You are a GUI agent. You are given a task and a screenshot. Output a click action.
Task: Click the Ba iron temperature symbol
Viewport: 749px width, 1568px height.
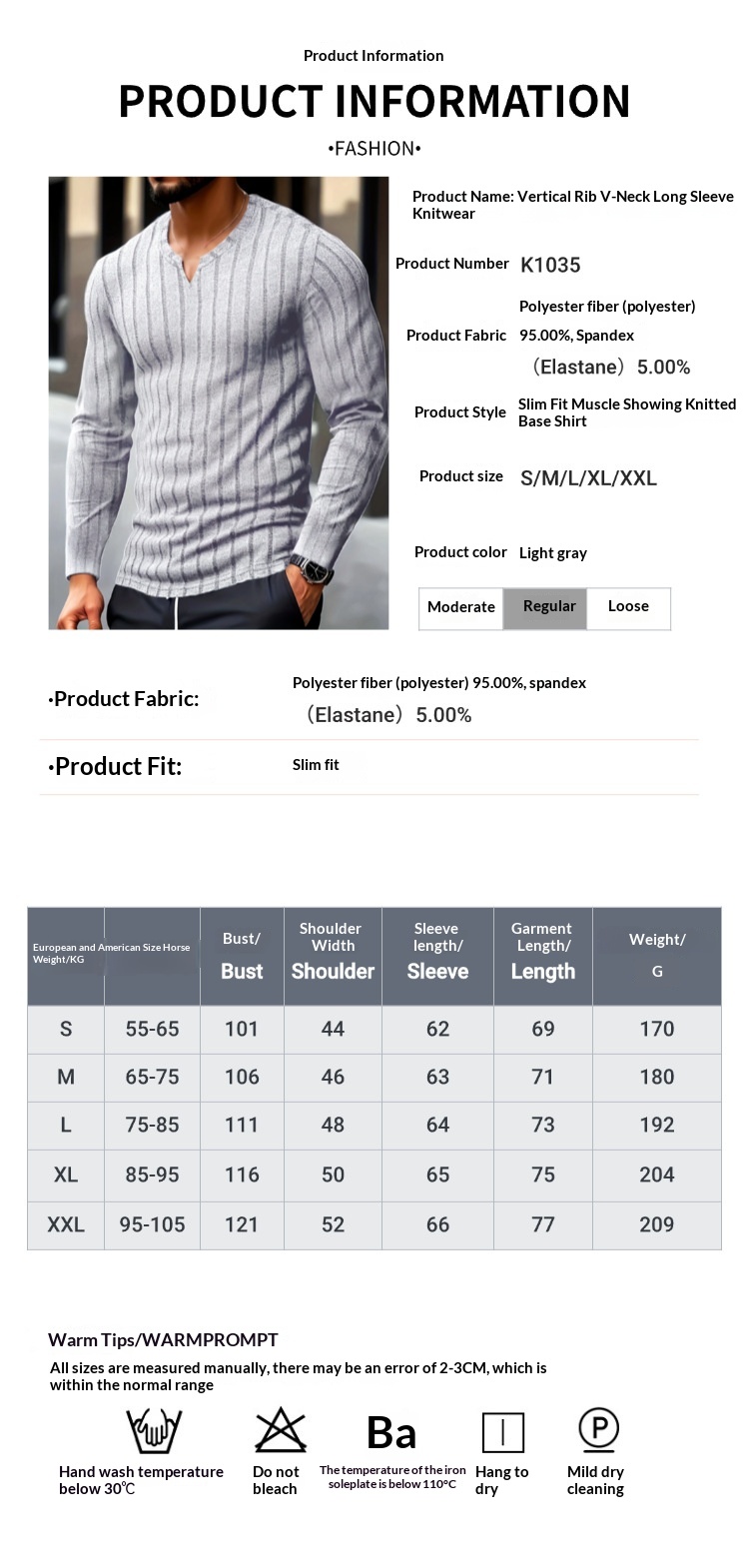pos(391,1433)
